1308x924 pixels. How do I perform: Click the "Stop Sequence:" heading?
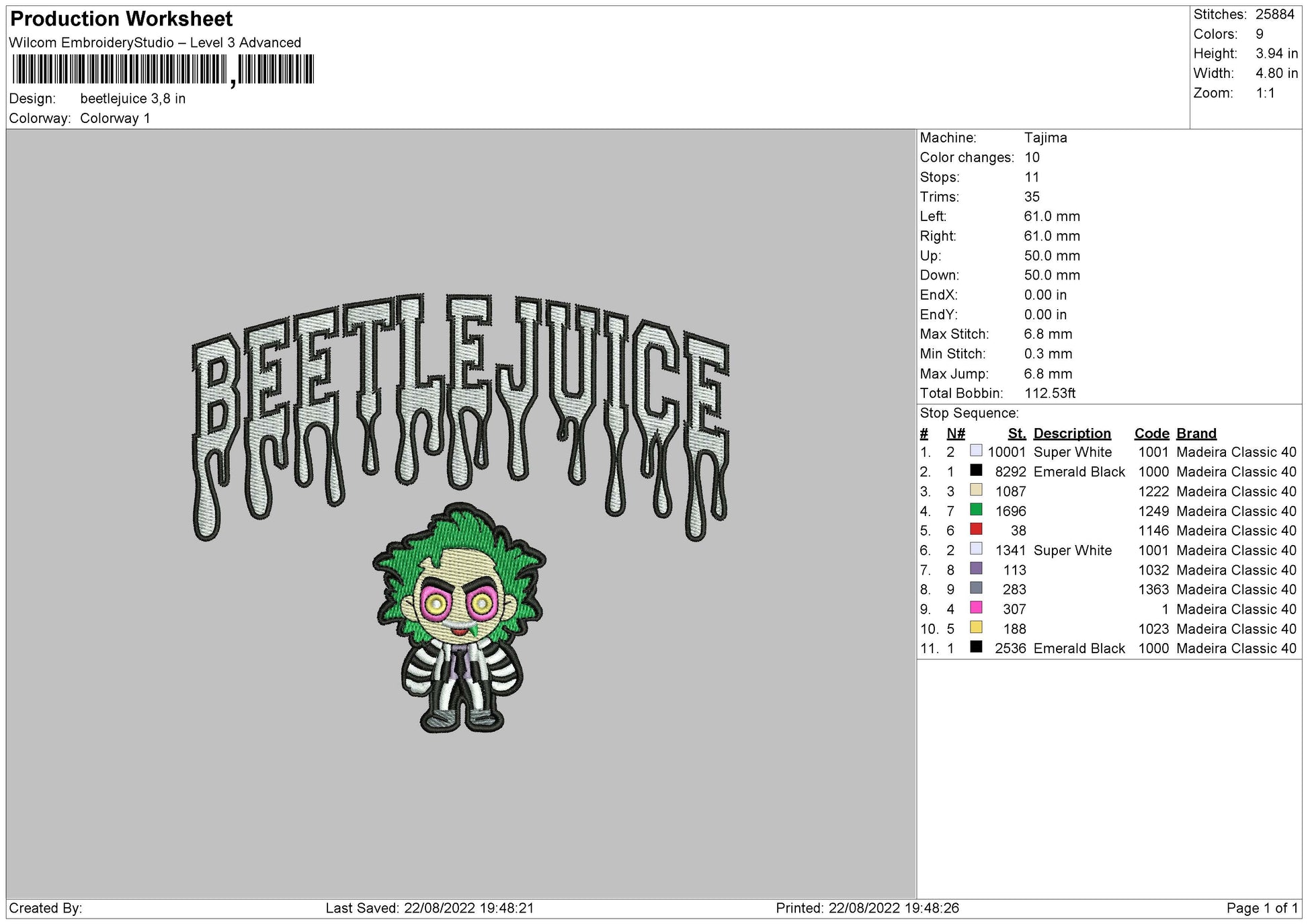969,413
